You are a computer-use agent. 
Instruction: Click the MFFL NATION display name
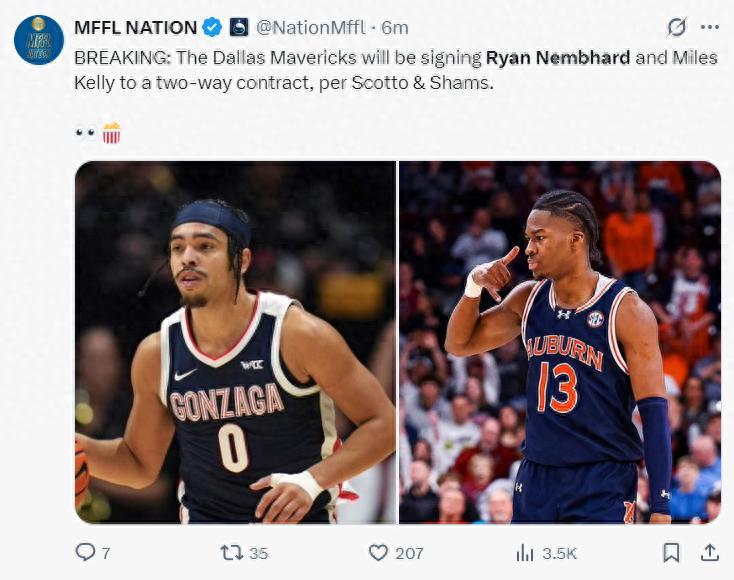(134, 27)
